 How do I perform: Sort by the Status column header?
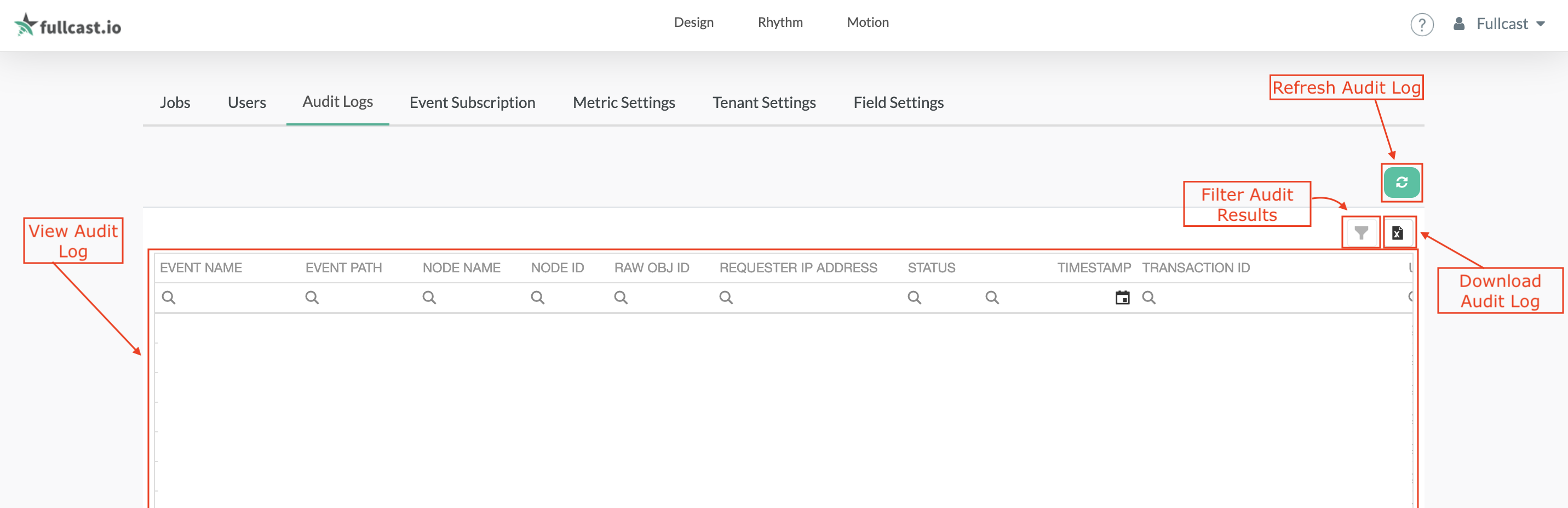tap(931, 268)
